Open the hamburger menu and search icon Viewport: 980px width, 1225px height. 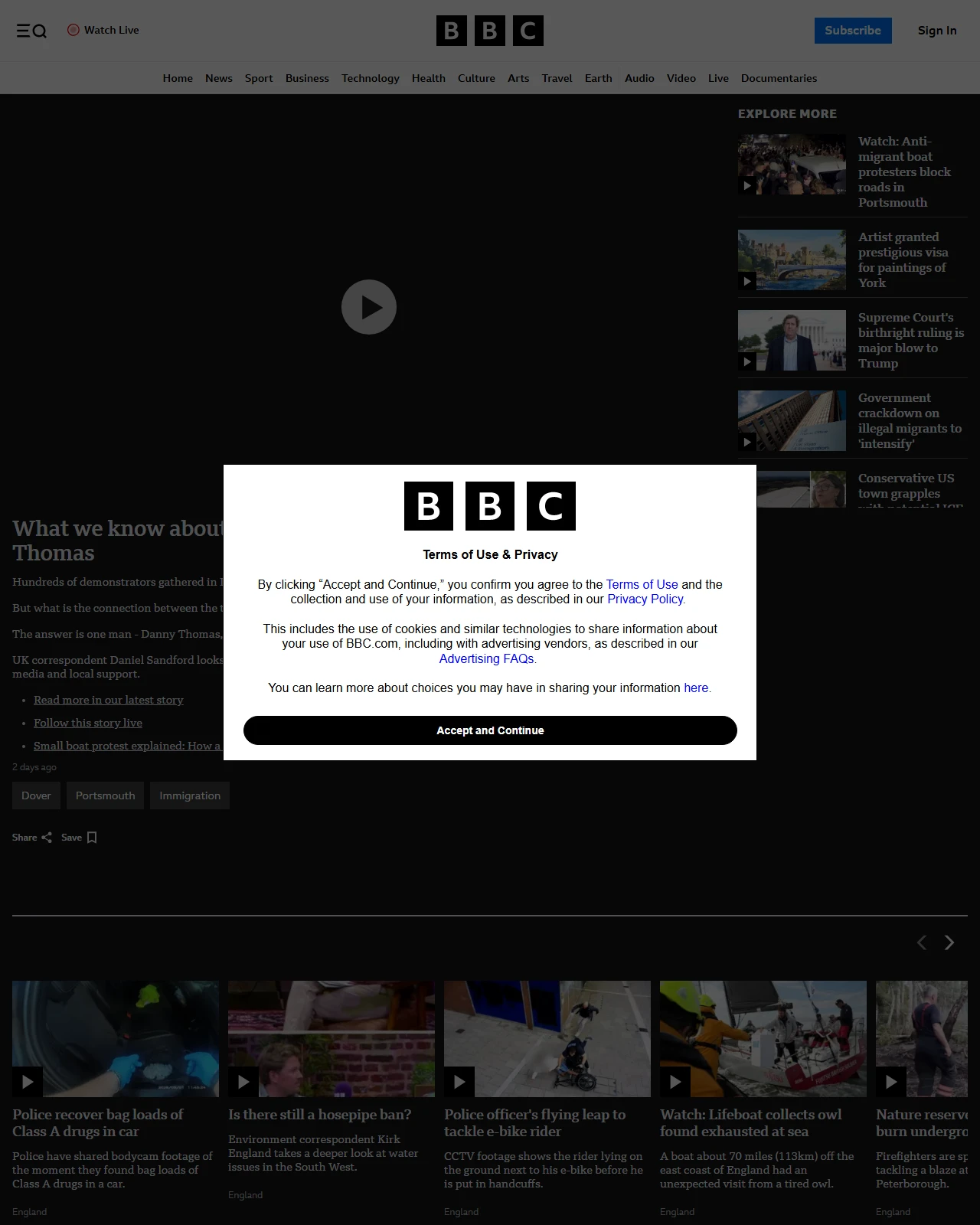(x=31, y=31)
